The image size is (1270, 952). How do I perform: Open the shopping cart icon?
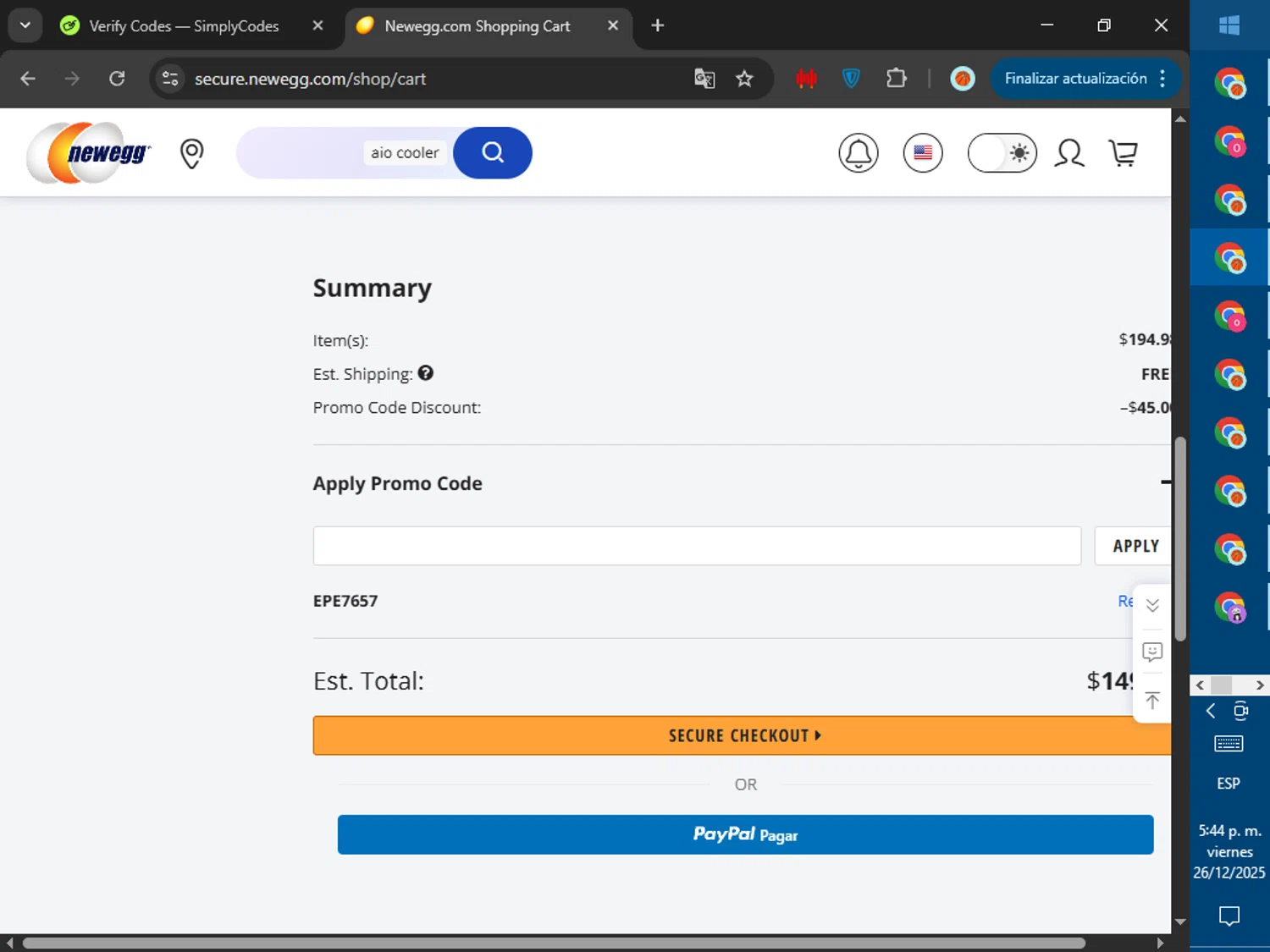point(1123,153)
